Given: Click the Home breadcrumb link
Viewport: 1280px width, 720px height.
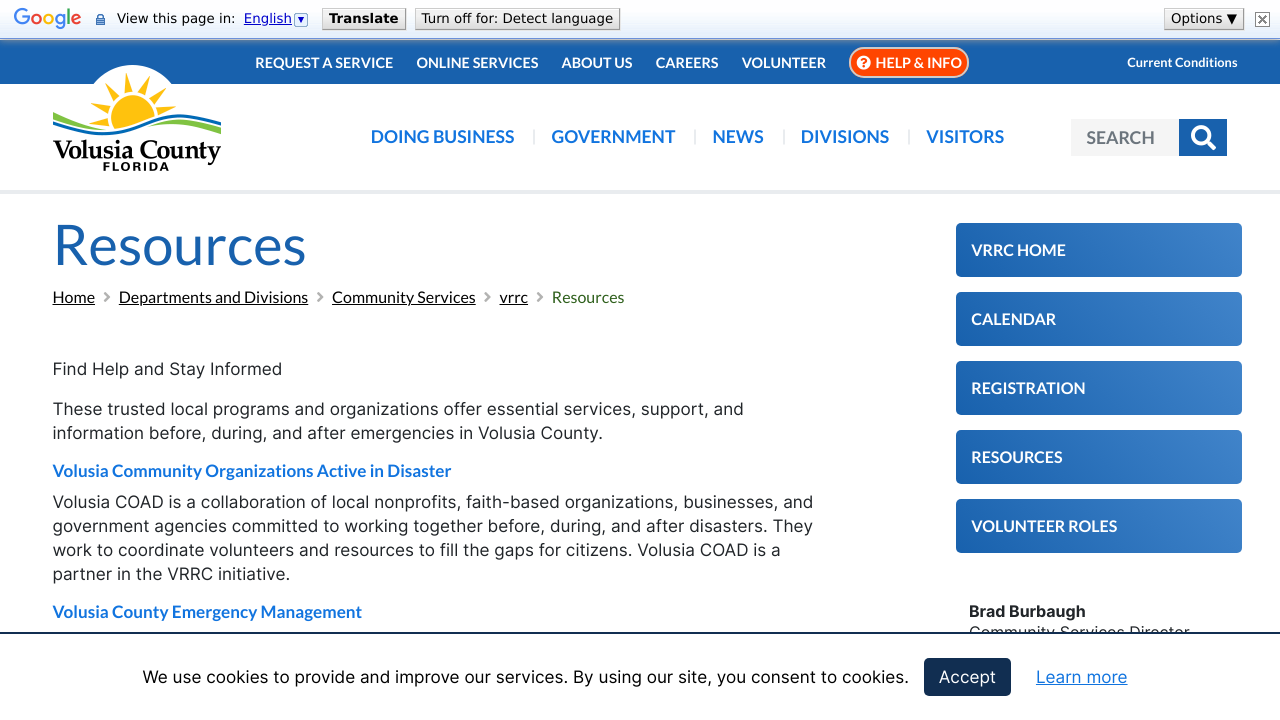Looking at the screenshot, I should click(x=73, y=297).
